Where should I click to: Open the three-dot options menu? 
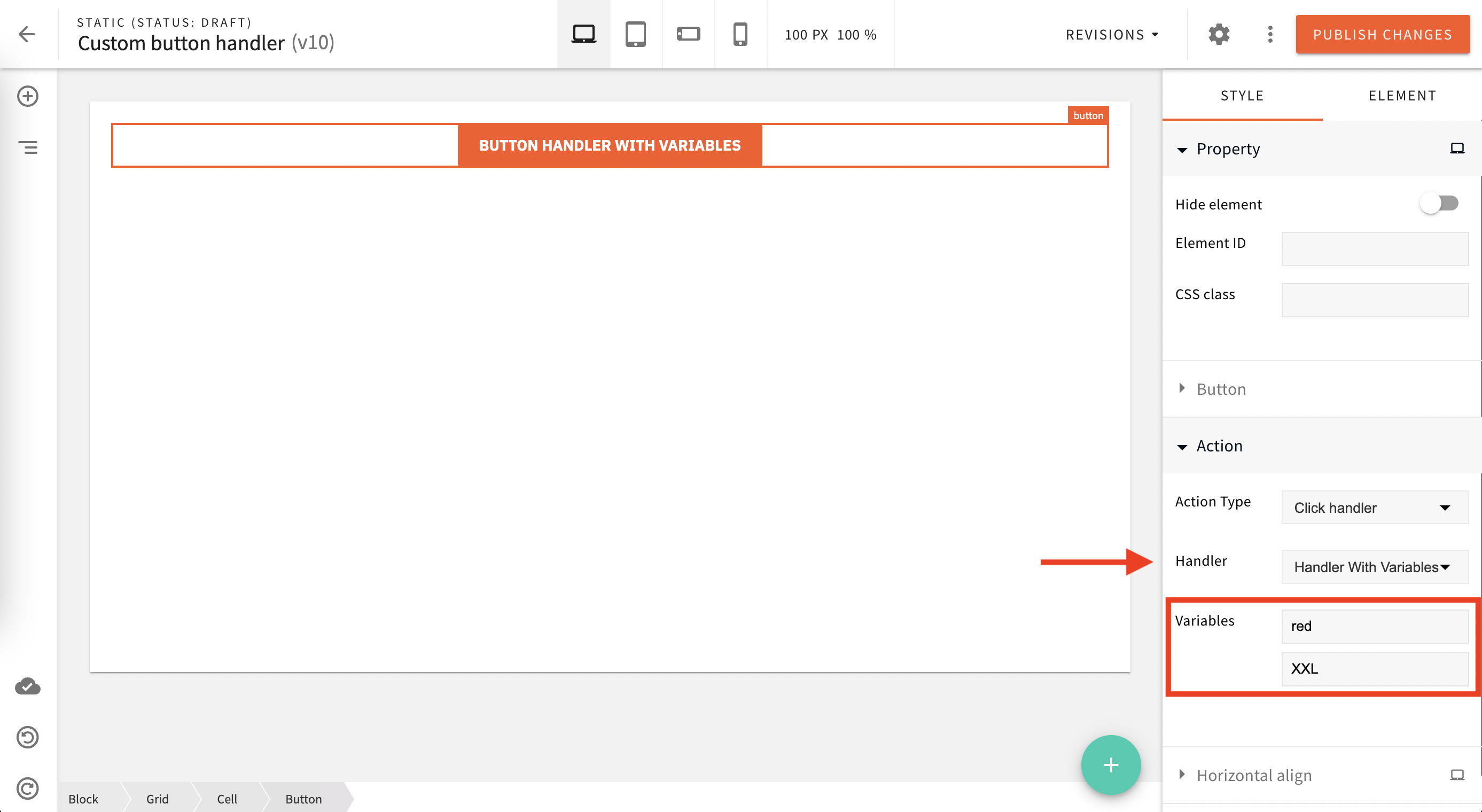pos(1269,35)
